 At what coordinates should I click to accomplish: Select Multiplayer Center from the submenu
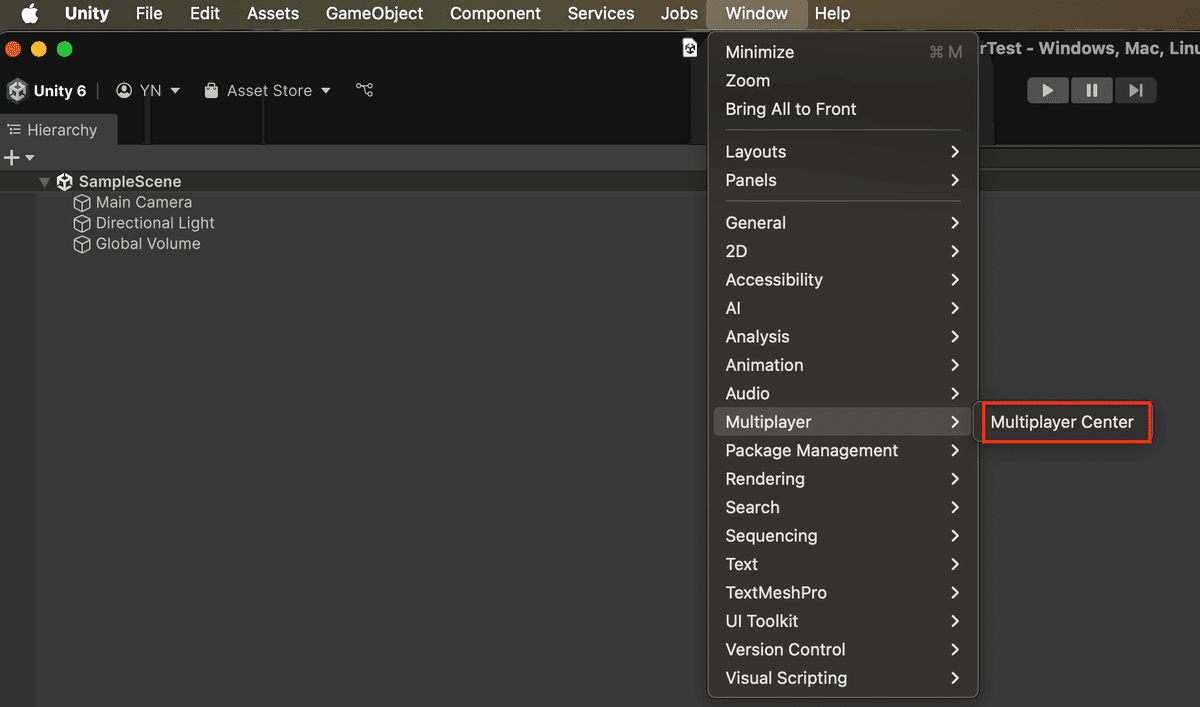point(1062,422)
